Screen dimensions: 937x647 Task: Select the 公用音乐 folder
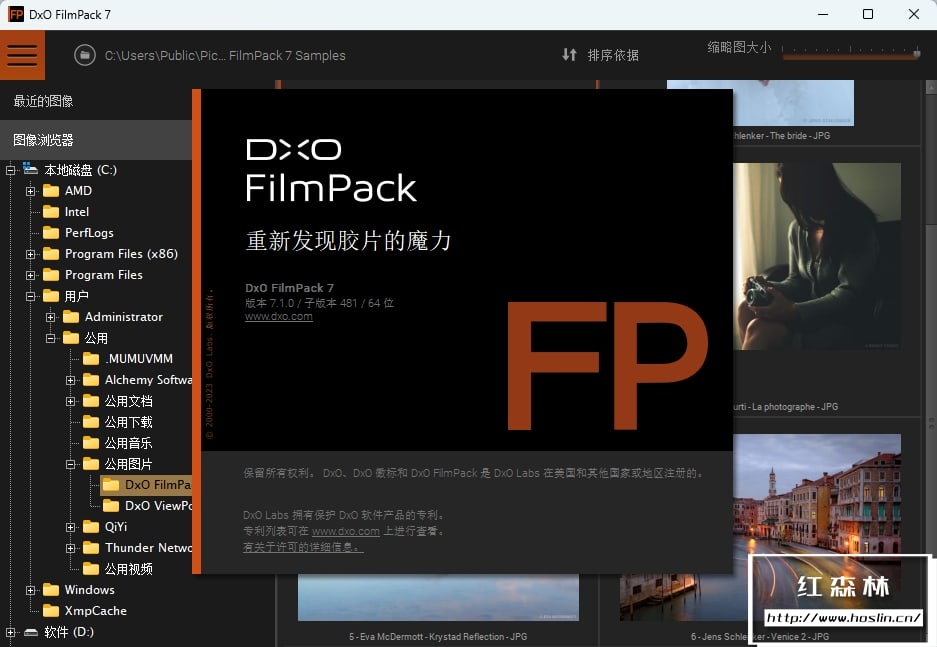pos(128,443)
